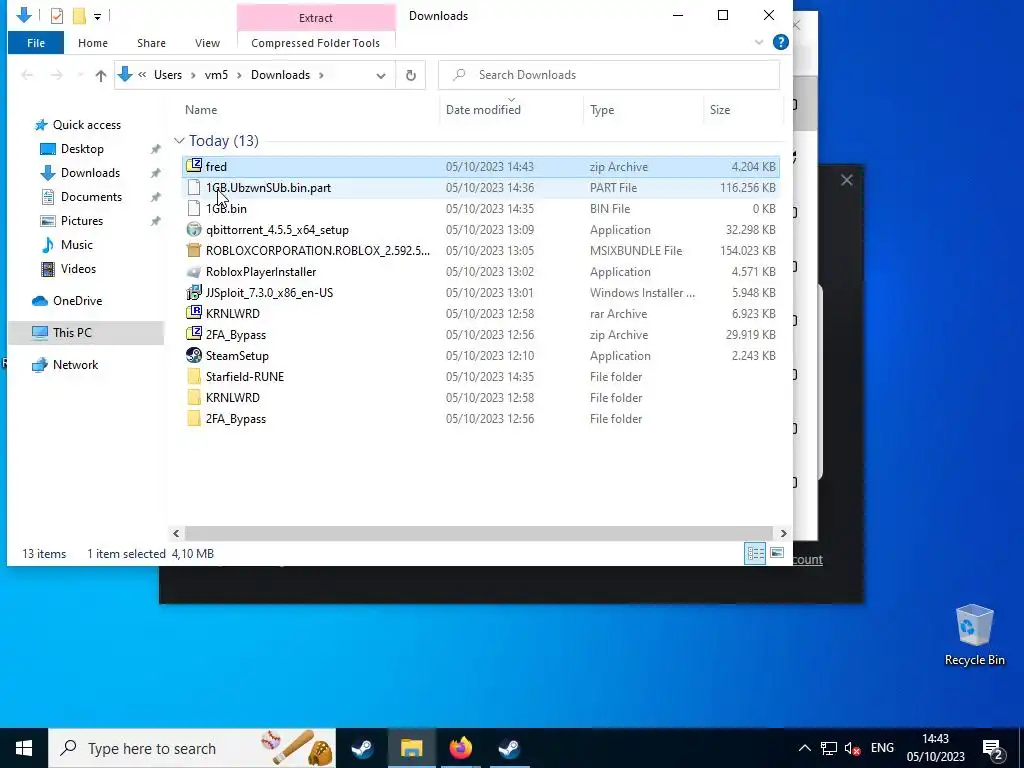Screen dimensions: 1024x768
Task: Open Firefox from the taskbar
Action: click(460, 748)
